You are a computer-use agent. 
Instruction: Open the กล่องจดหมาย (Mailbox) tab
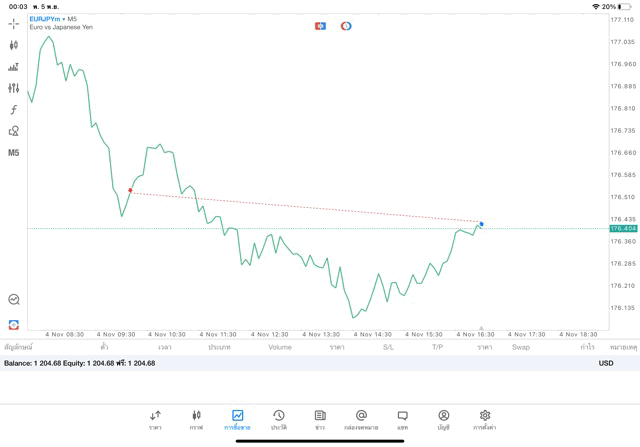pos(361,418)
